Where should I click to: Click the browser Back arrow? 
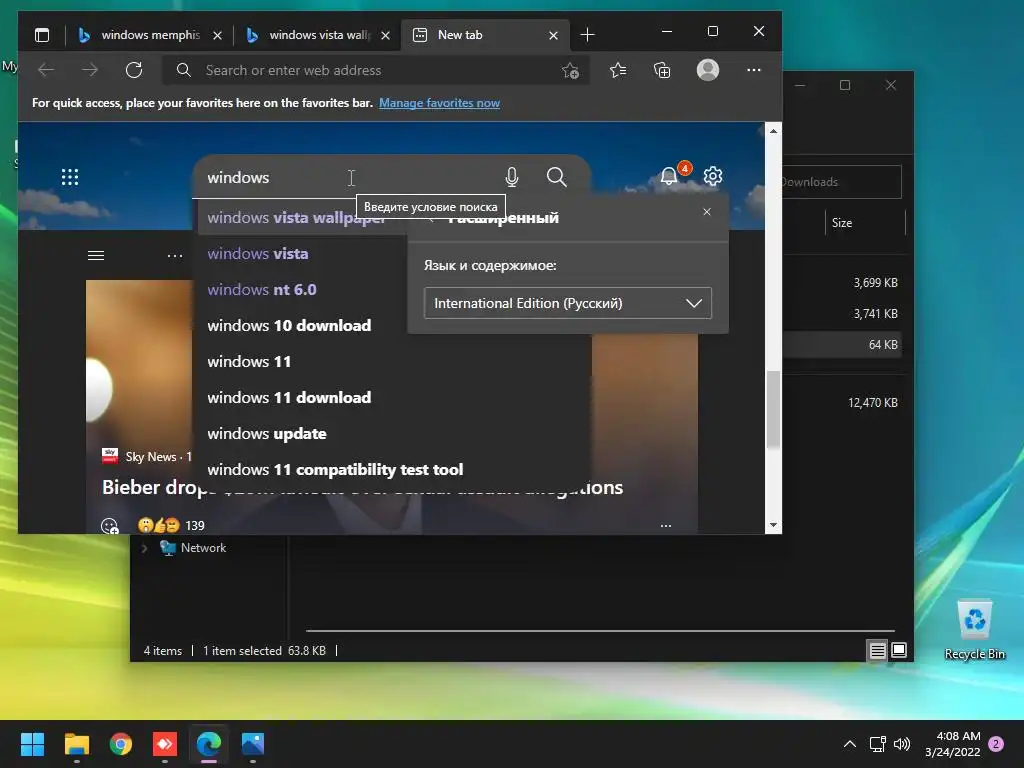[x=46, y=70]
